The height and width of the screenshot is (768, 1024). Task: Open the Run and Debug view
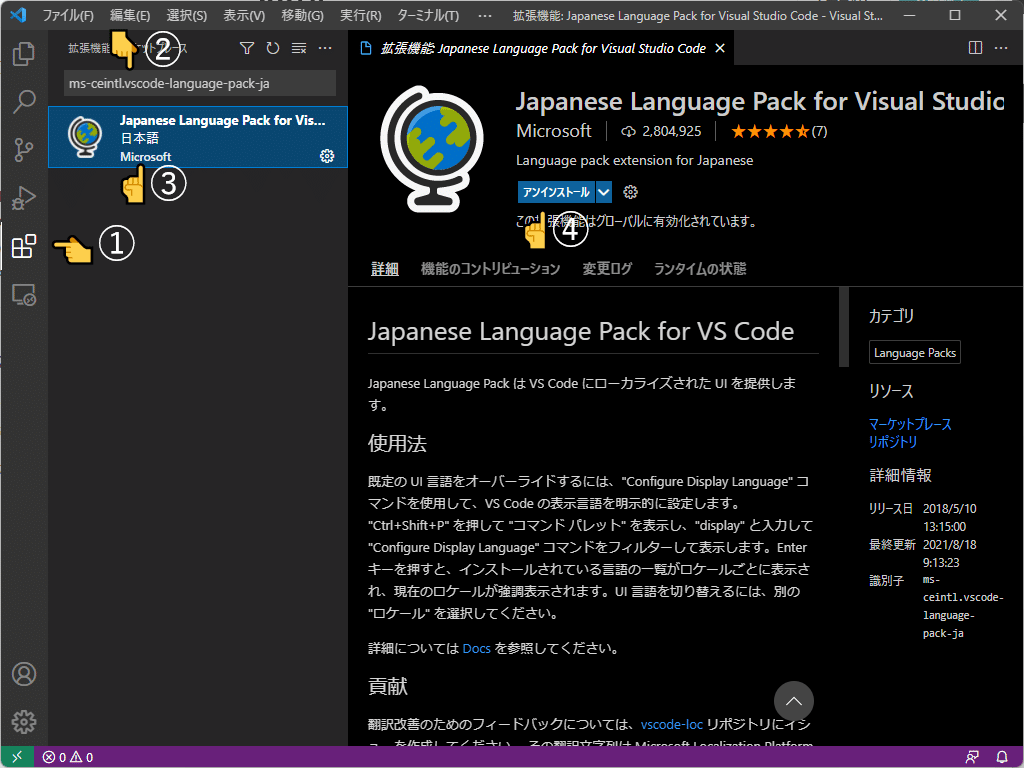tap(24, 199)
